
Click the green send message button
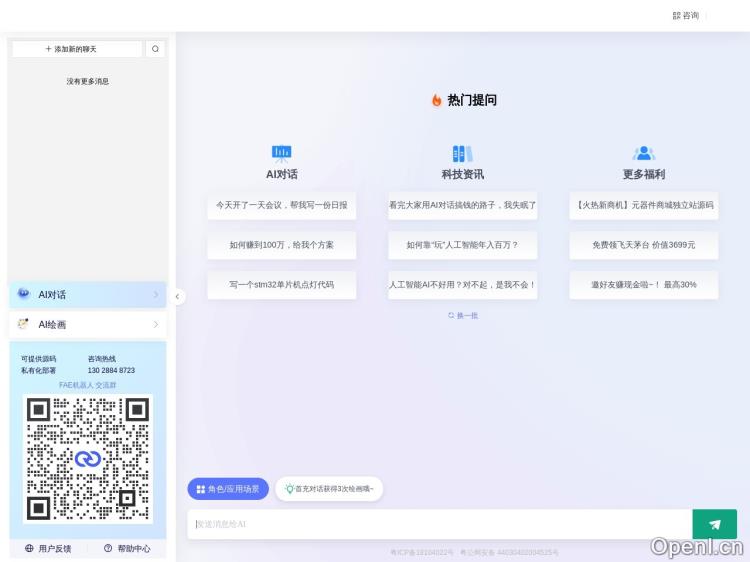(x=714, y=524)
